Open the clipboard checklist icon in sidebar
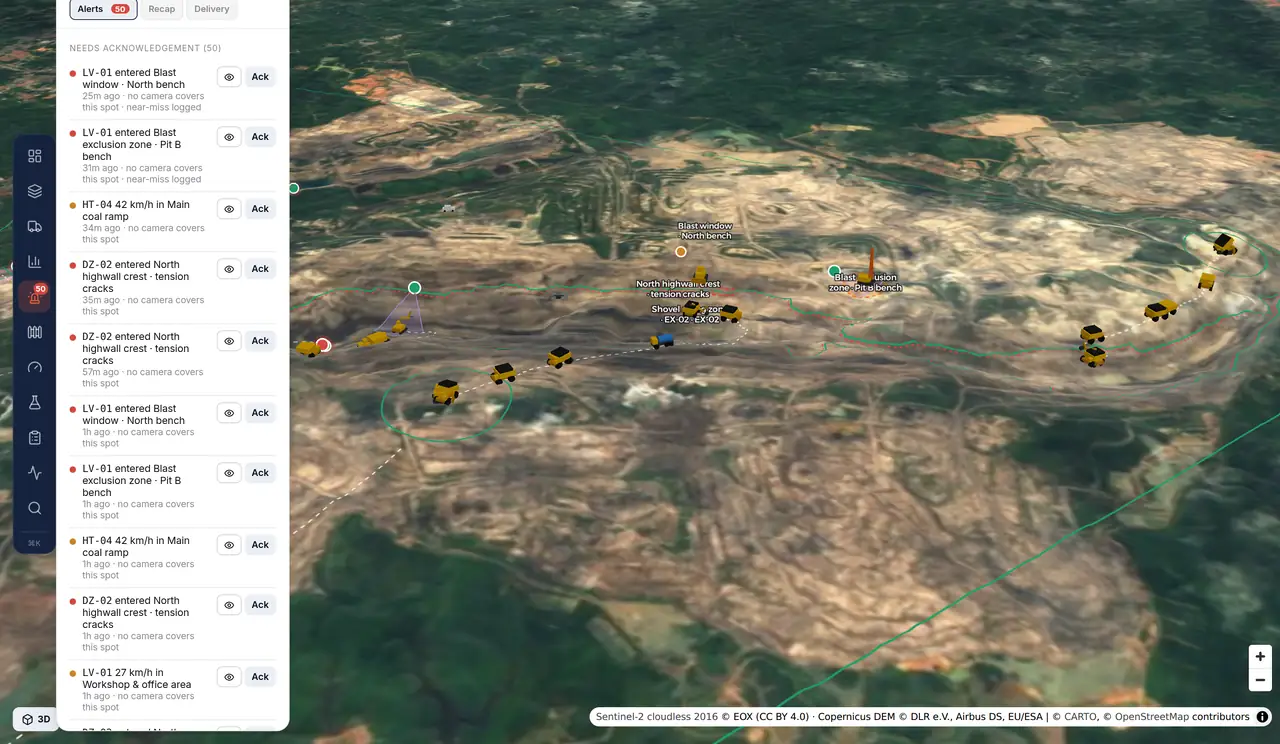 click(35, 438)
